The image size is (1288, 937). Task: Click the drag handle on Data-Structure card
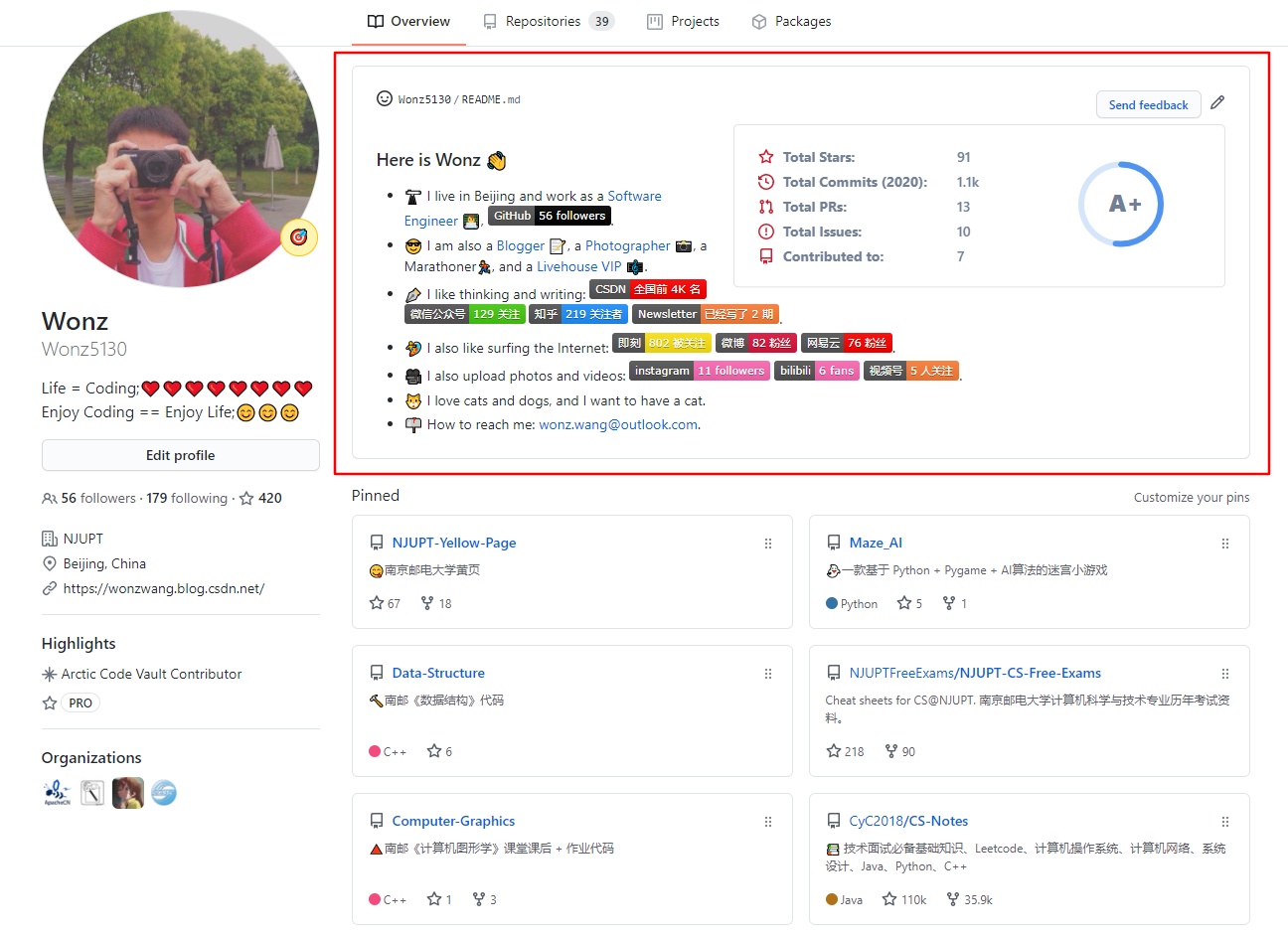tap(768, 674)
